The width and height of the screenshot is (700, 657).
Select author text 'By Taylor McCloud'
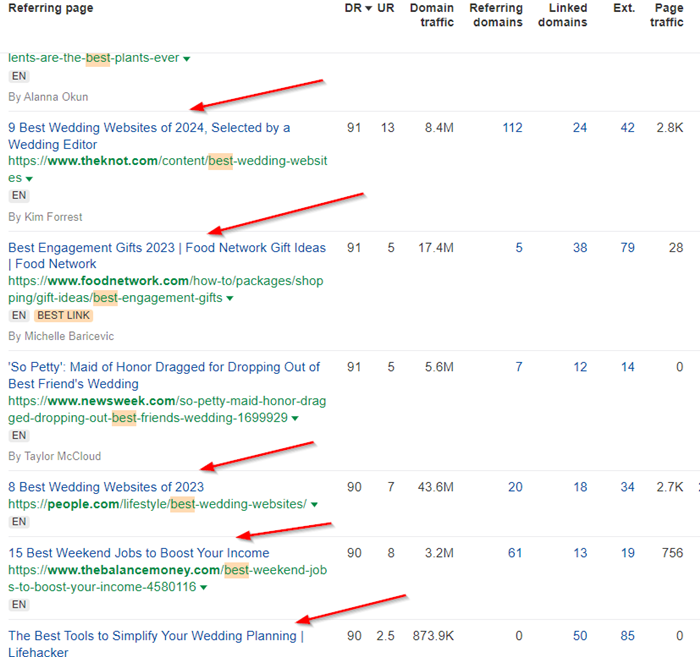pos(54,456)
